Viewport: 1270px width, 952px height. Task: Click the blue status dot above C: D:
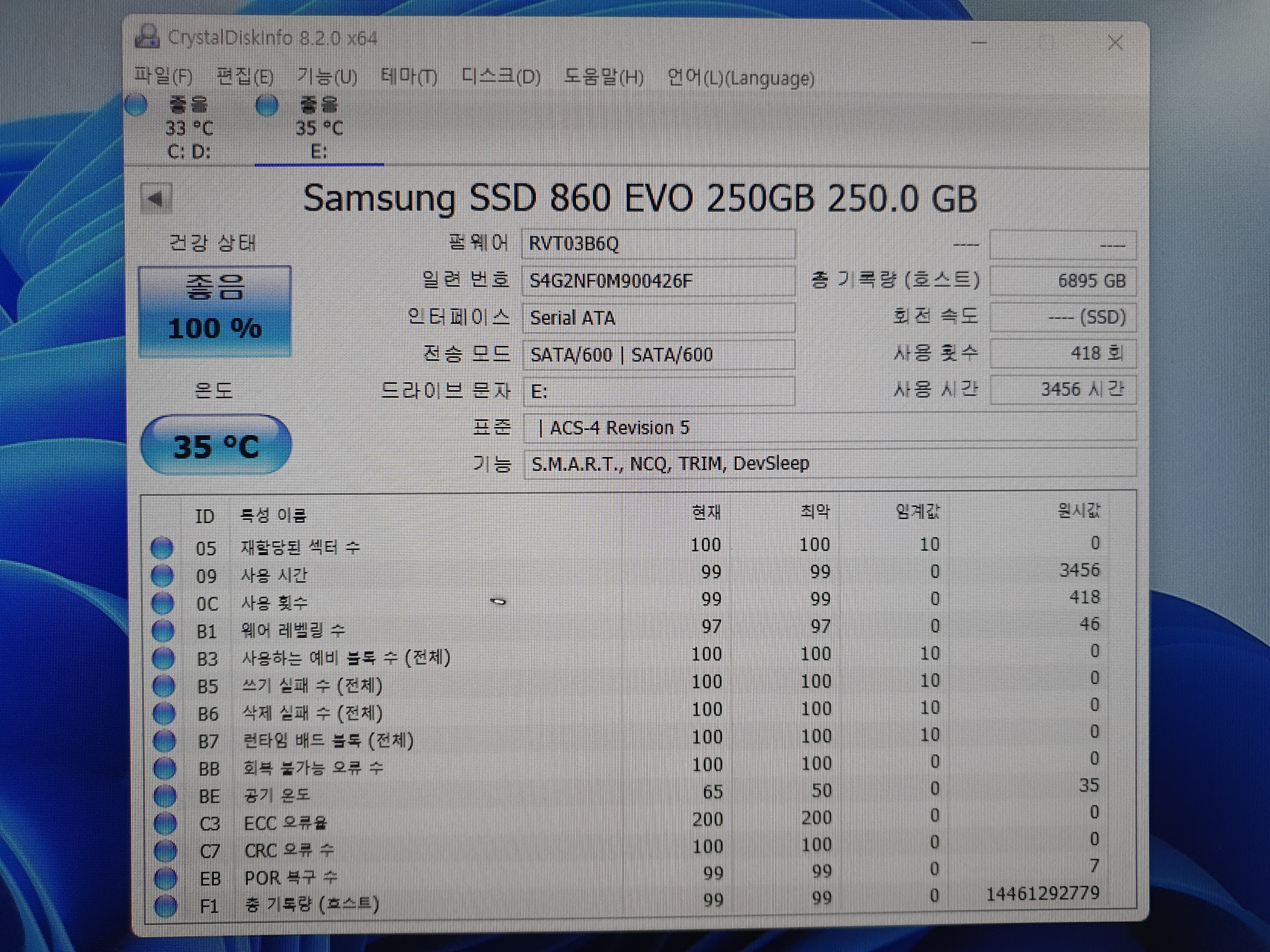[136, 105]
